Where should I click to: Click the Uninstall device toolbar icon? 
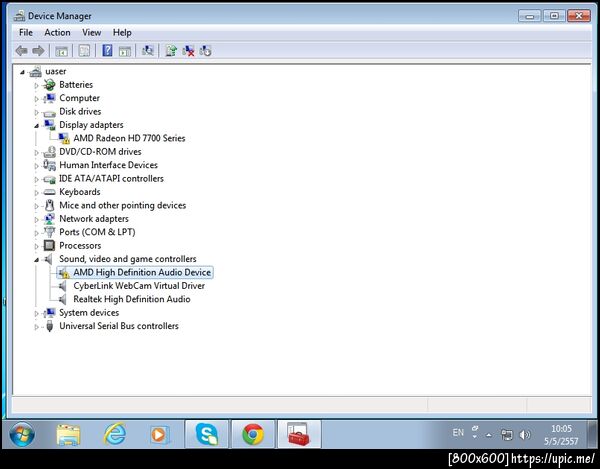(x=188, y=50)
